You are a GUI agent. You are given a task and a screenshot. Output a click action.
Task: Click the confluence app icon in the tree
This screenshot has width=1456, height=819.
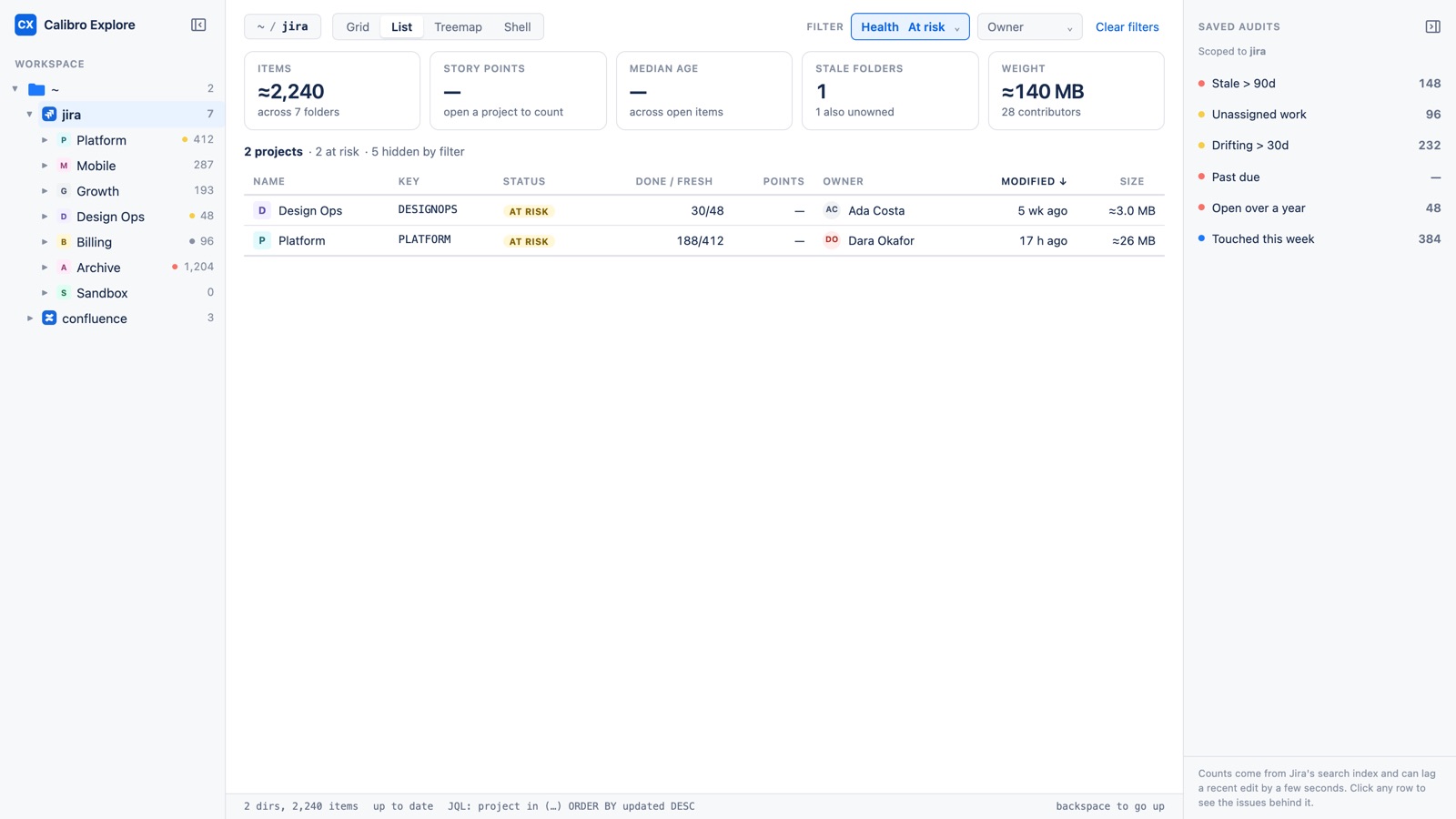click(49, 318)
